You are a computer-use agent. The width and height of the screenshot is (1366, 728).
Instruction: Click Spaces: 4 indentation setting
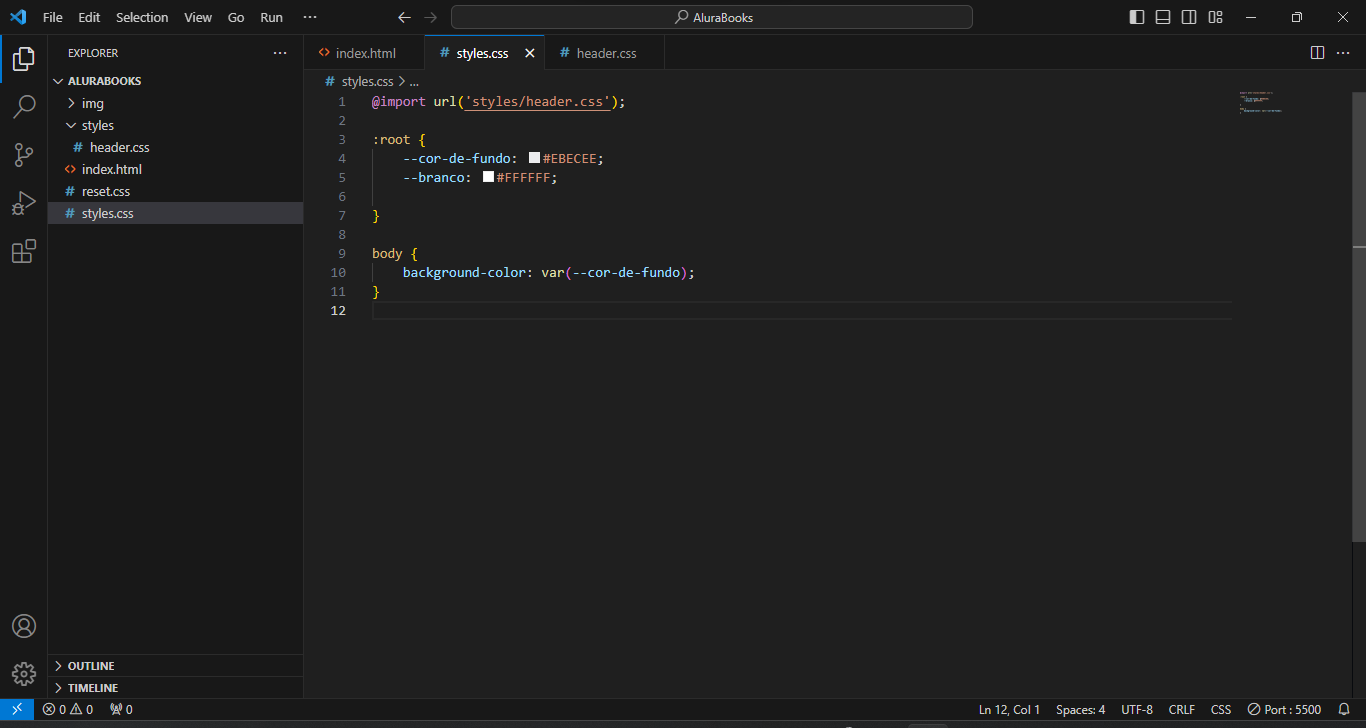(1080, 709)
